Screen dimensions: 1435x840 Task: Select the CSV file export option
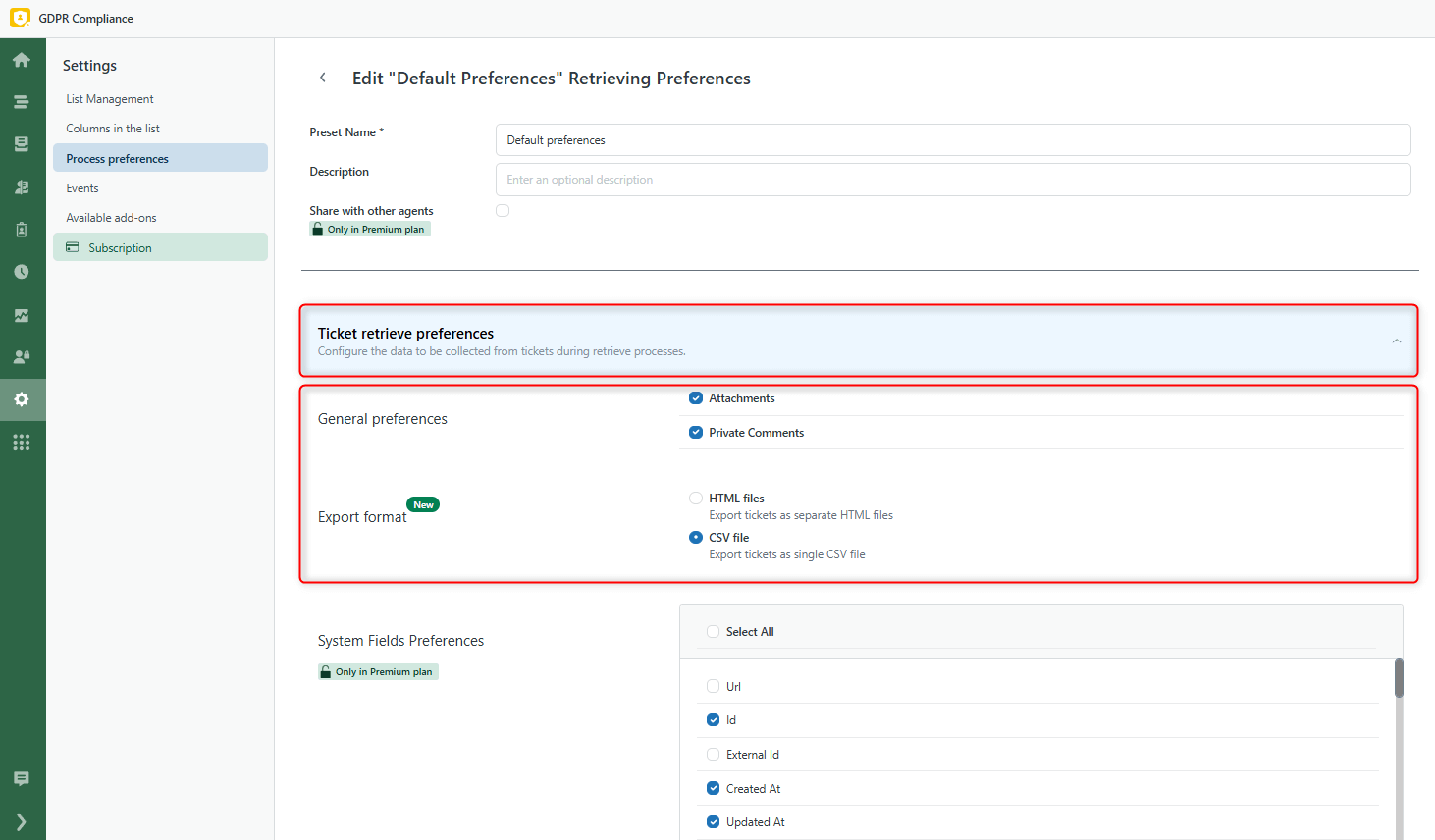(696, 538)
